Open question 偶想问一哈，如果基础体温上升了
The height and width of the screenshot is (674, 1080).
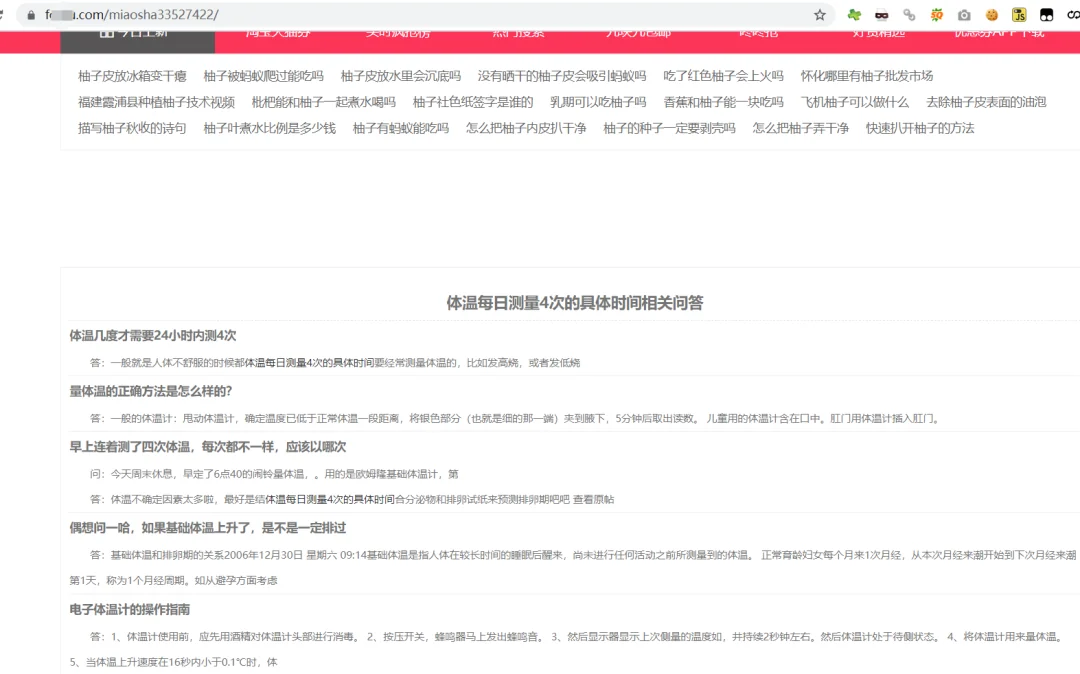(x=207, y=528)
